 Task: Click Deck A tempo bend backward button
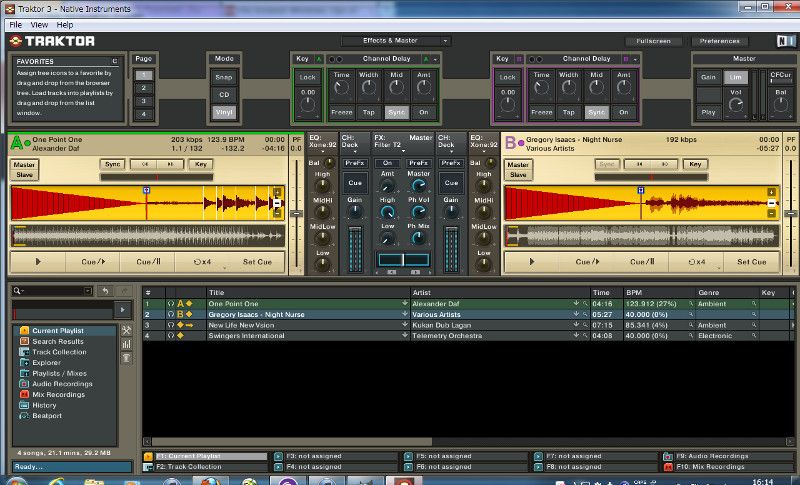coord(145,164)
